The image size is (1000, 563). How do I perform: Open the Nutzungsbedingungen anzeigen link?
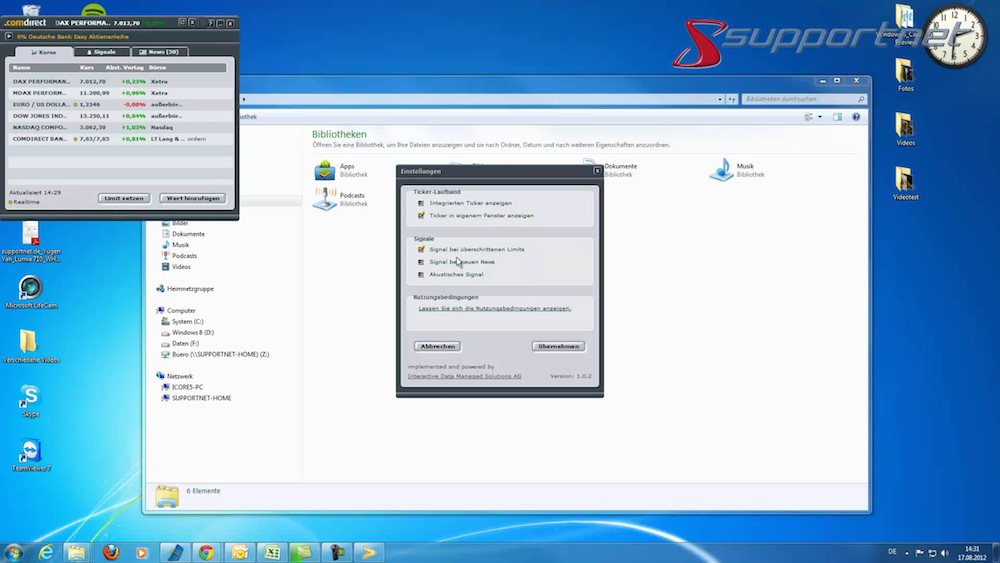point(494,309)
